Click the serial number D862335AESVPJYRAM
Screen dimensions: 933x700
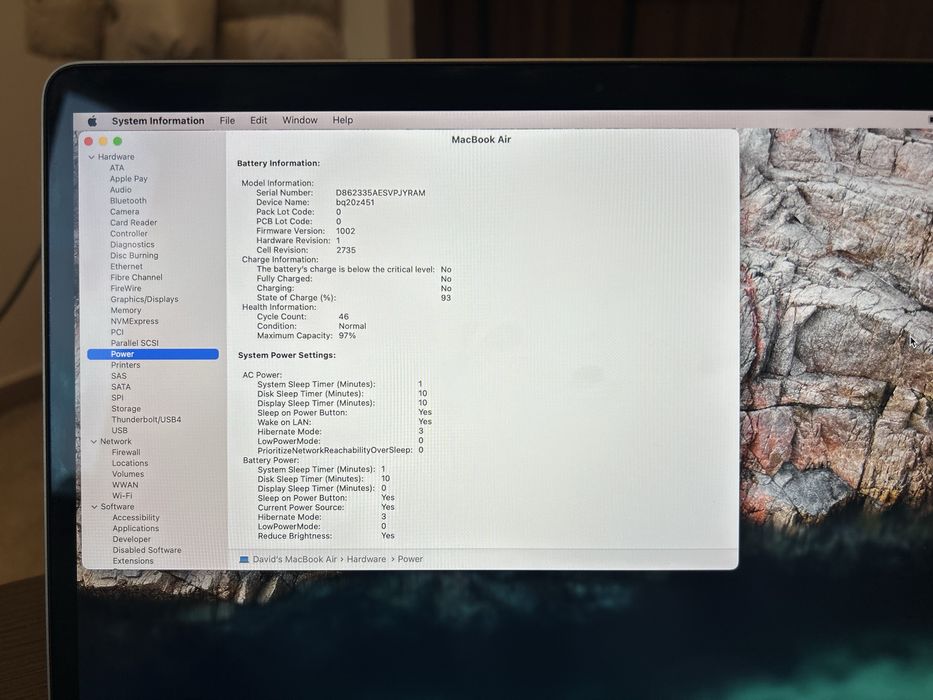click(381, 193)
